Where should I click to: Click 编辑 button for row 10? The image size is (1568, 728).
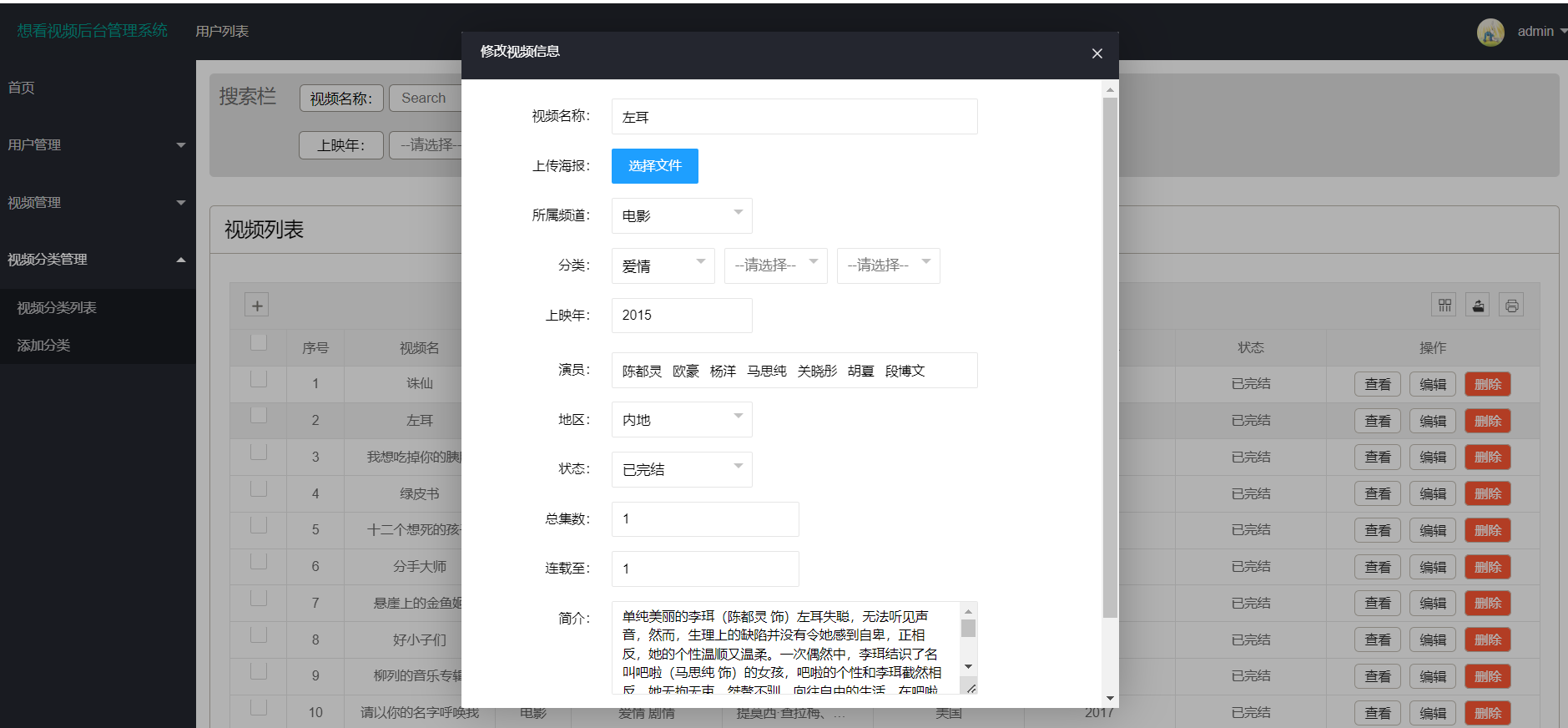click(x=1433, y=713)
